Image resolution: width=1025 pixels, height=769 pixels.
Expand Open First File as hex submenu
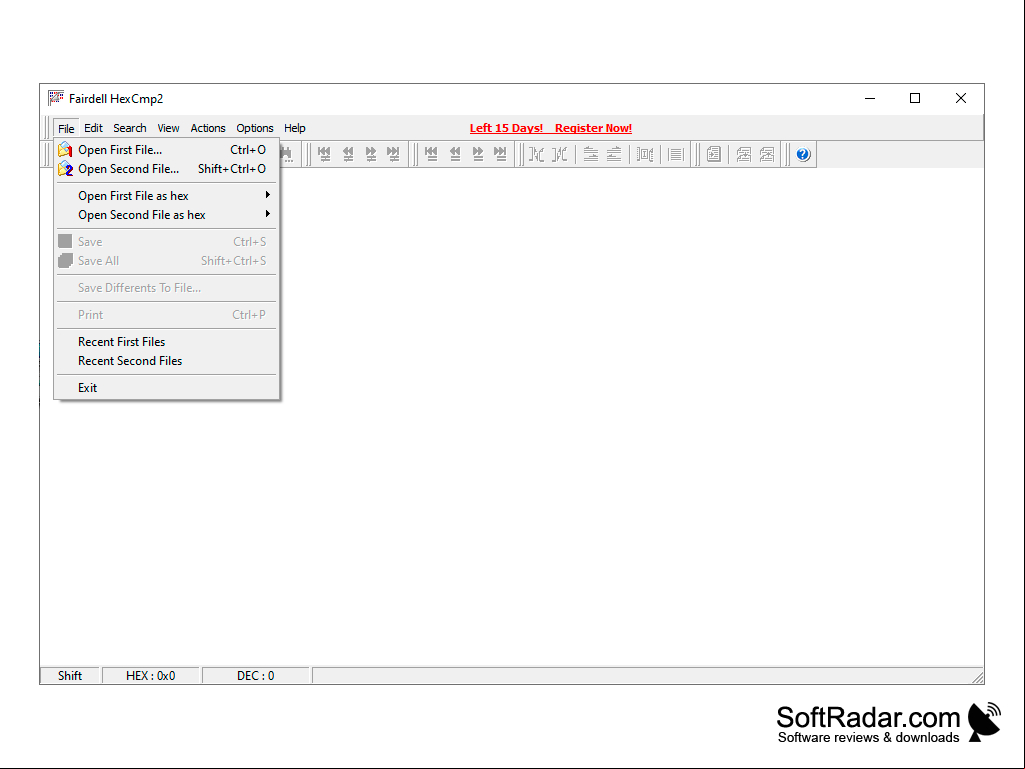click(x=167, y=196)
